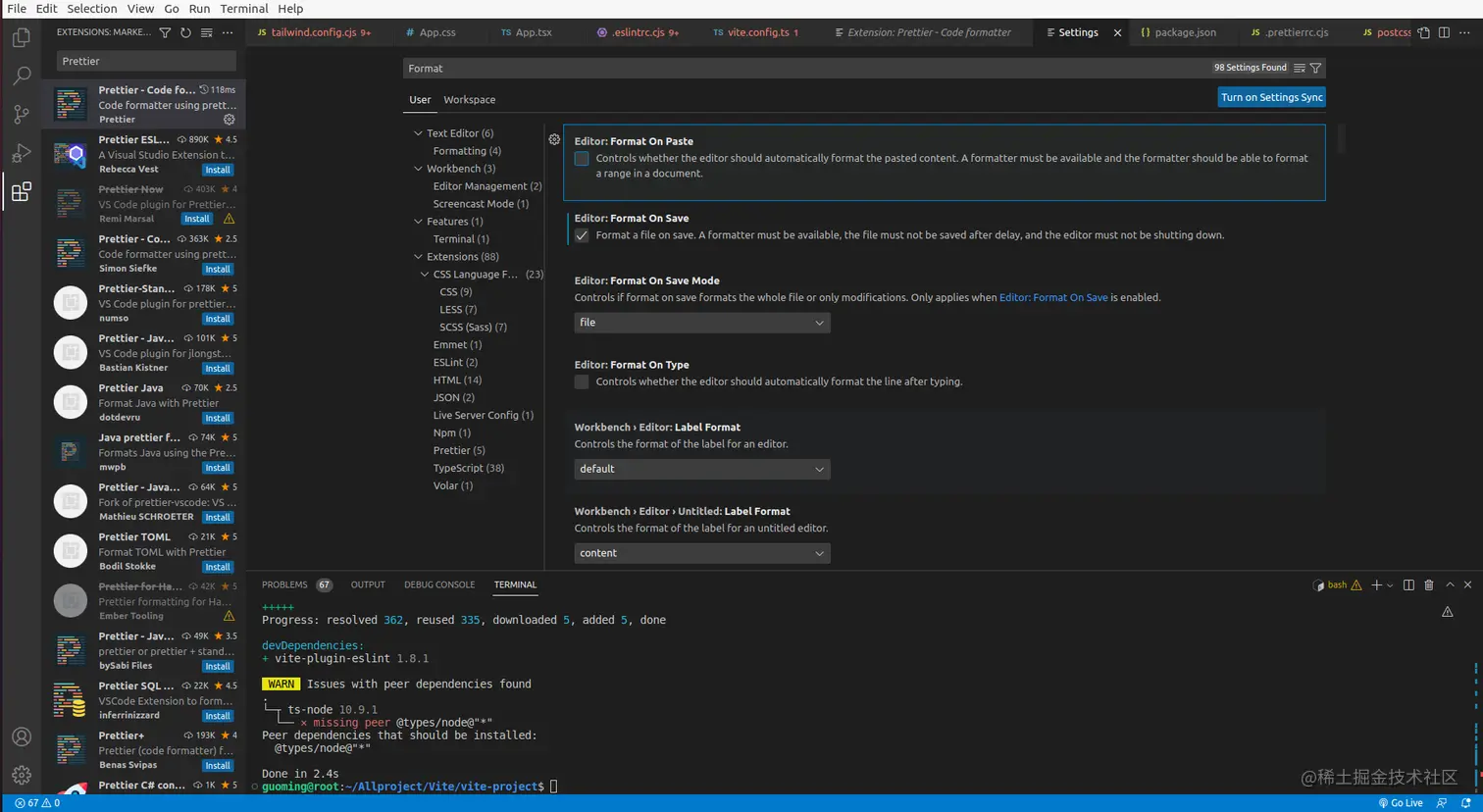Select Prettier (5) in settings tree

pos(459,451)
